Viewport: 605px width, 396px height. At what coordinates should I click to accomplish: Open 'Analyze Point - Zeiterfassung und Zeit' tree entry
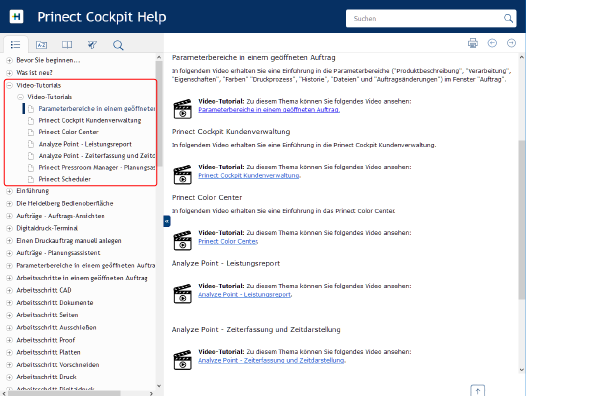(96, 156)
